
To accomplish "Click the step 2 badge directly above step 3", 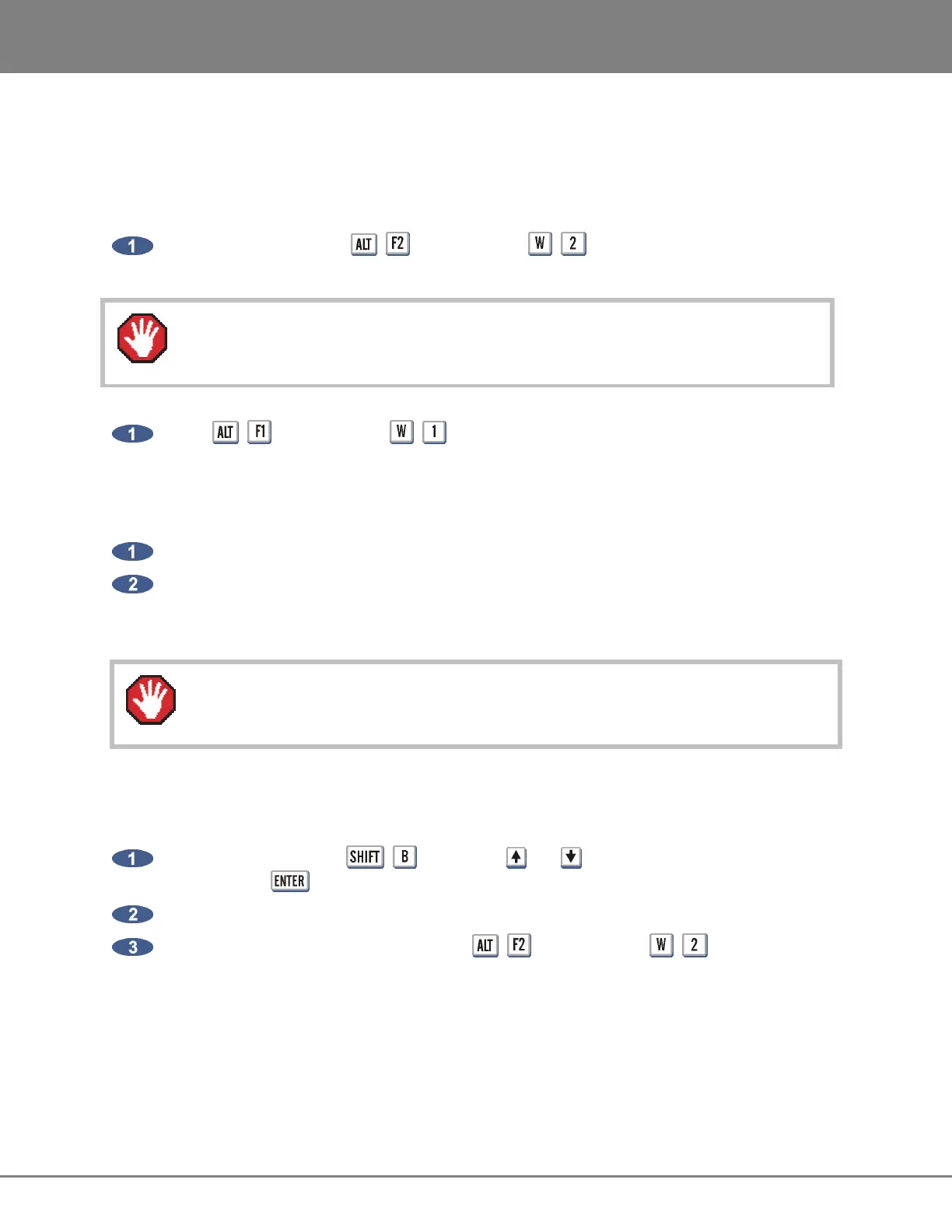I will pos(133,915).
